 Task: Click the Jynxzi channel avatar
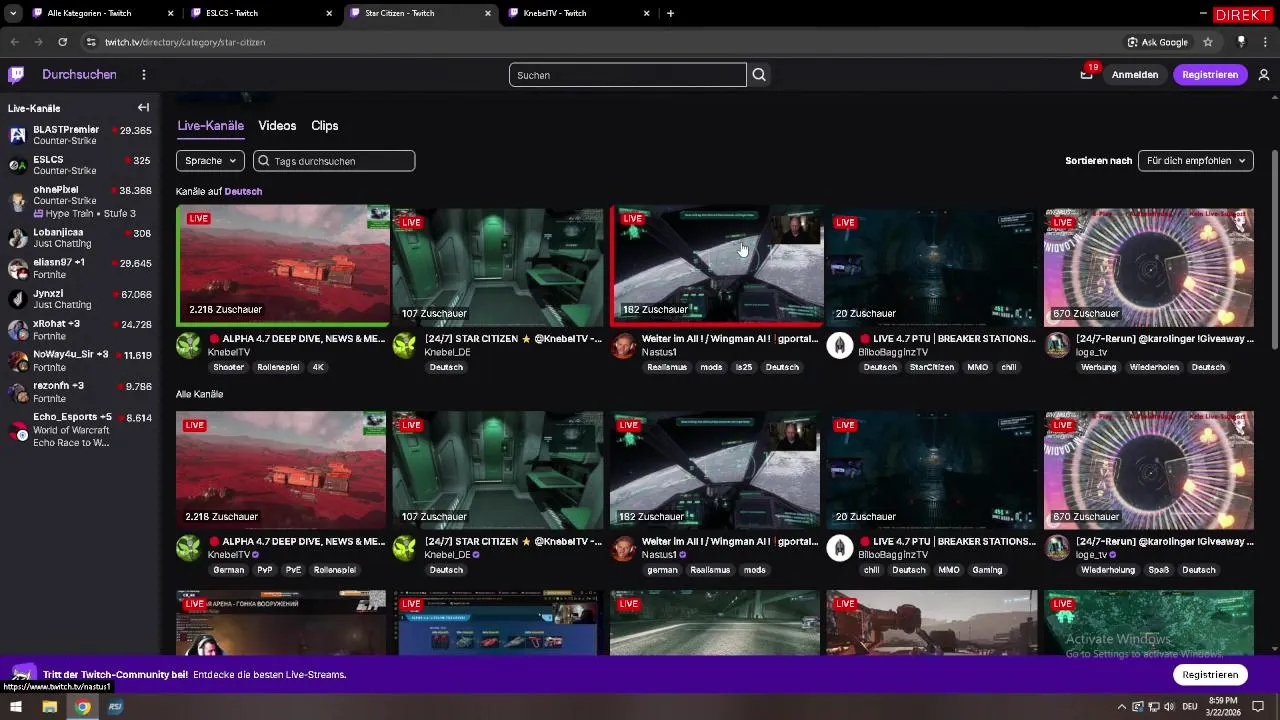[17, 299]
